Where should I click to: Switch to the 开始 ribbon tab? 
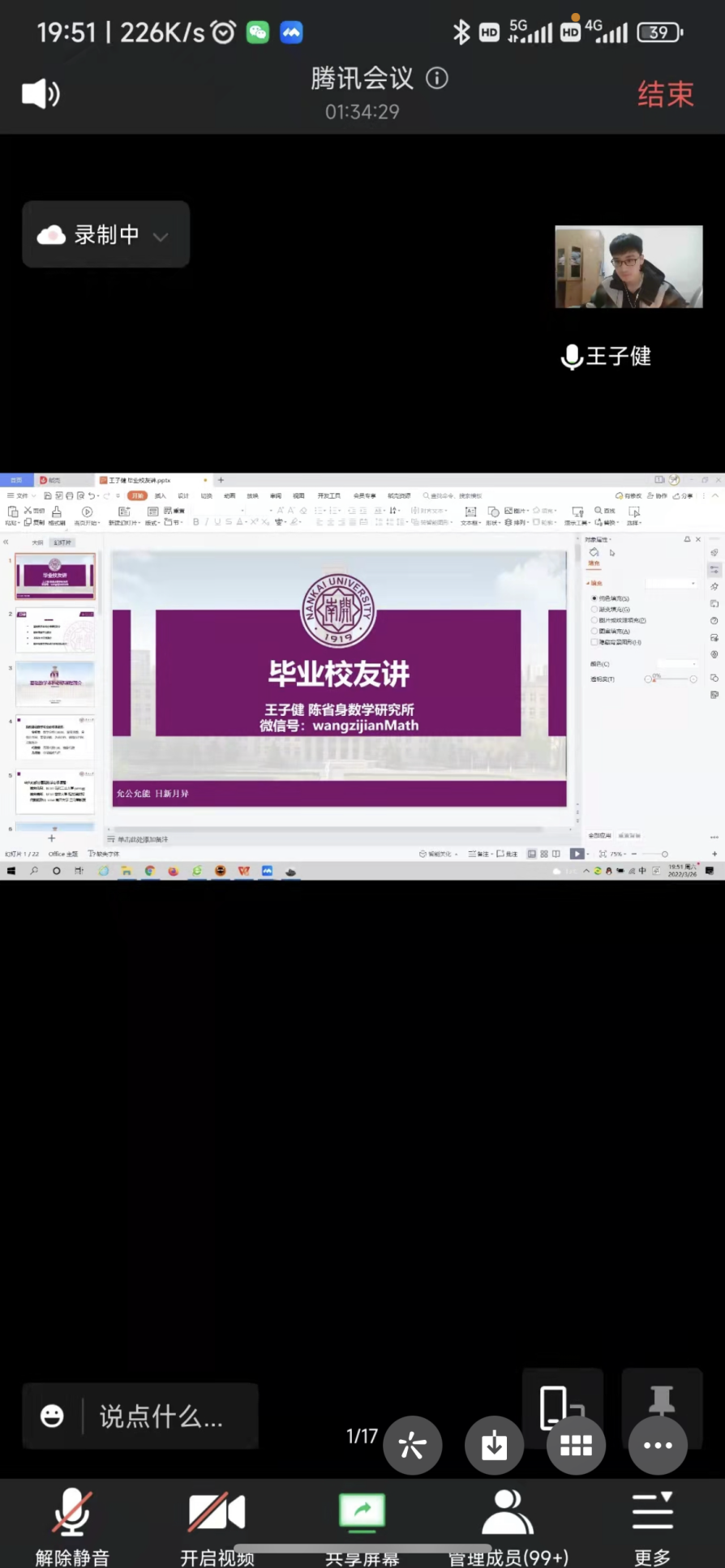point(137,495)
